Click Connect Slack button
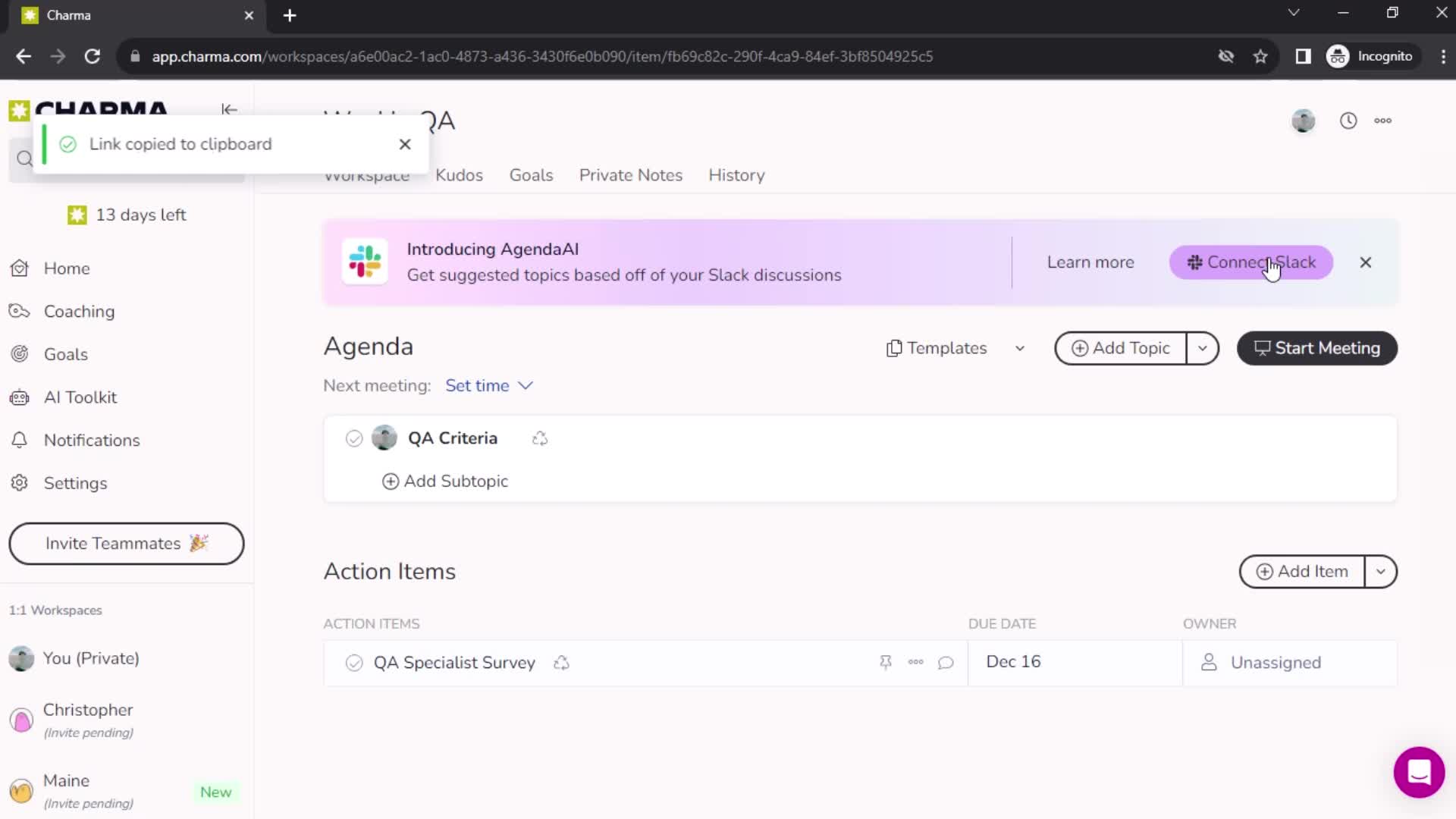This screenshot has height=819, width=1456. coord(1252,262)
